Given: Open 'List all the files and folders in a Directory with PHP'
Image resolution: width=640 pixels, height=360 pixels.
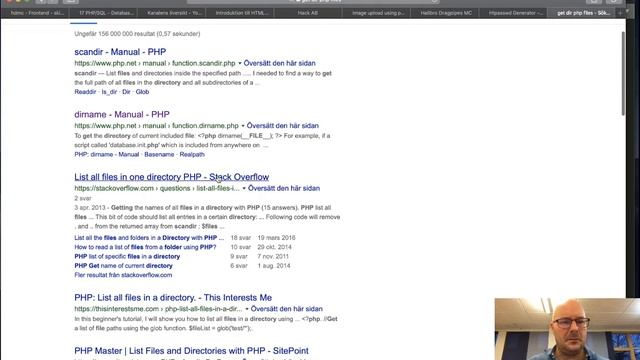Looking at the screenshot, I should coord(149,238).
